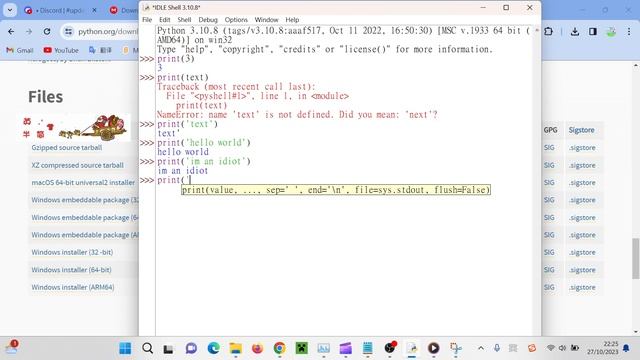
Task: Go back in Chrome browser
Action: pyautogui.click(x=11, y=31)
